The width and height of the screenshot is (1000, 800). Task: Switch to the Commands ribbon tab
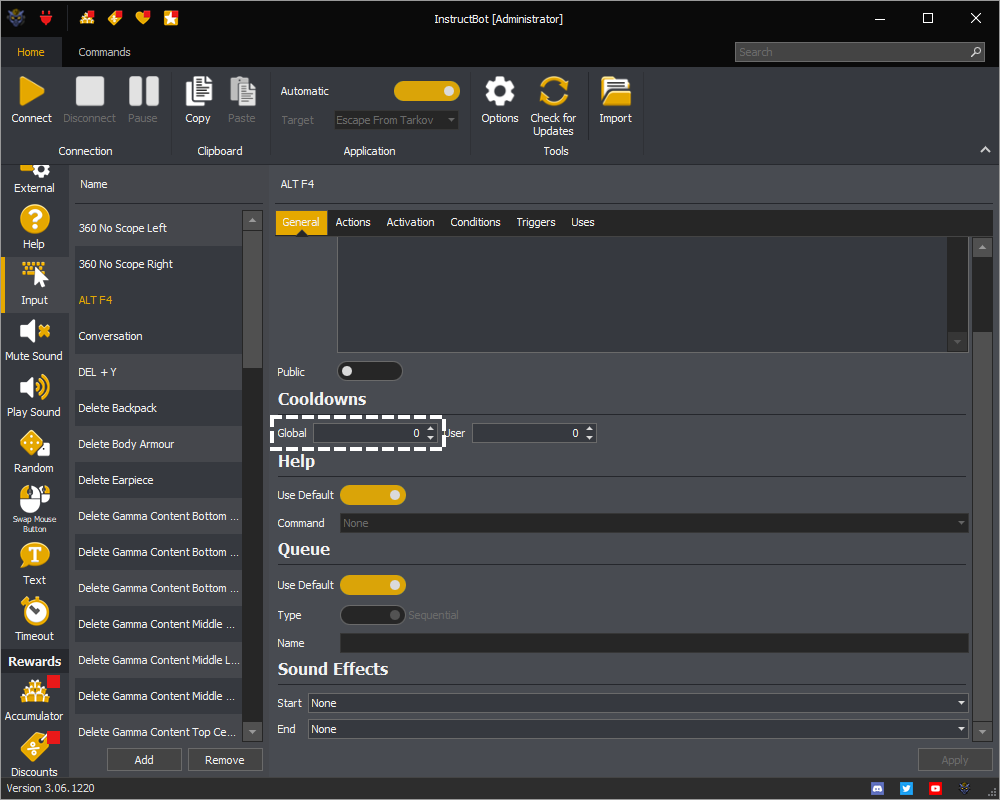click(x=105, y=52)
